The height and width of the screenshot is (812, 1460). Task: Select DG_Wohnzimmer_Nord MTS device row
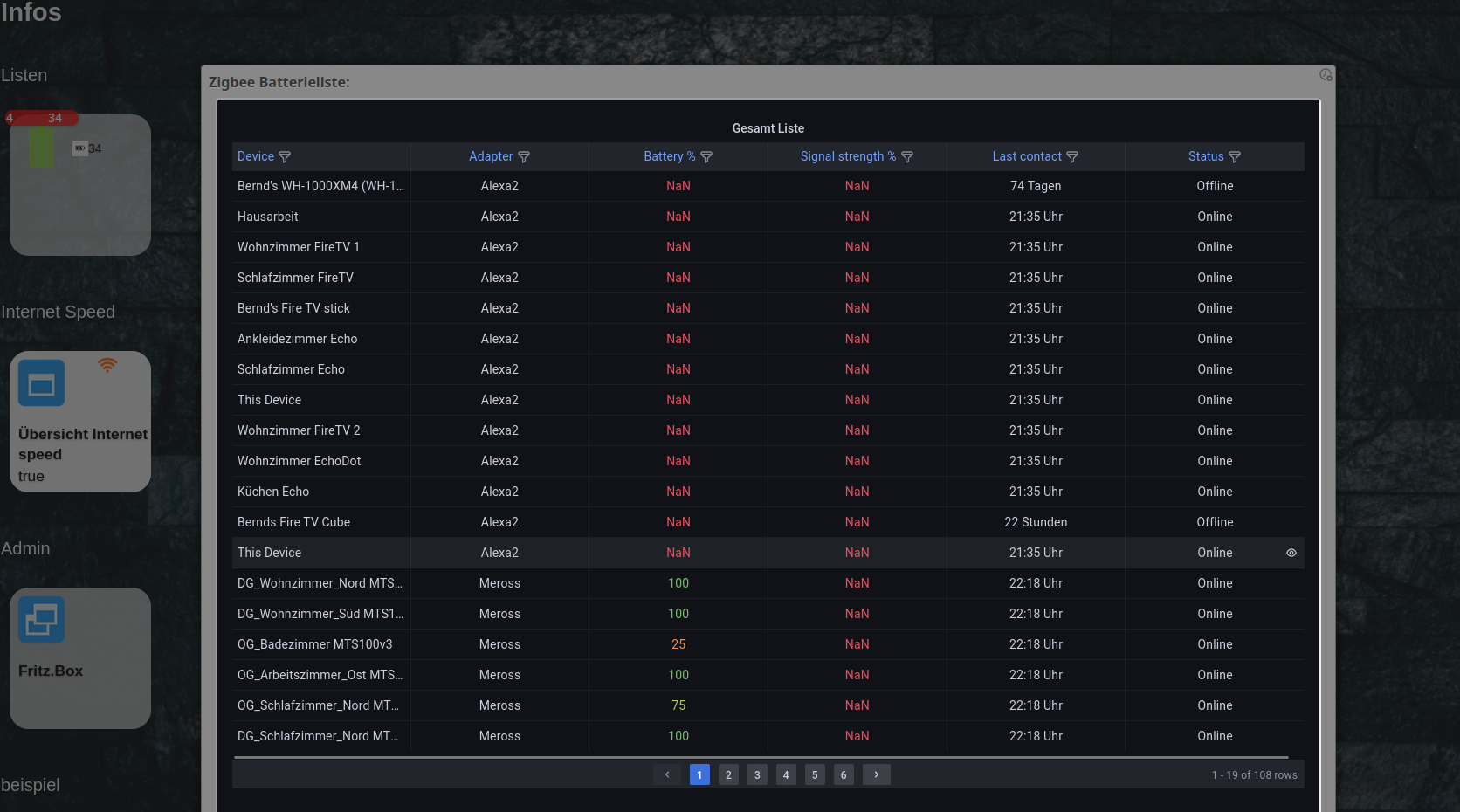[x=768, y=583]
